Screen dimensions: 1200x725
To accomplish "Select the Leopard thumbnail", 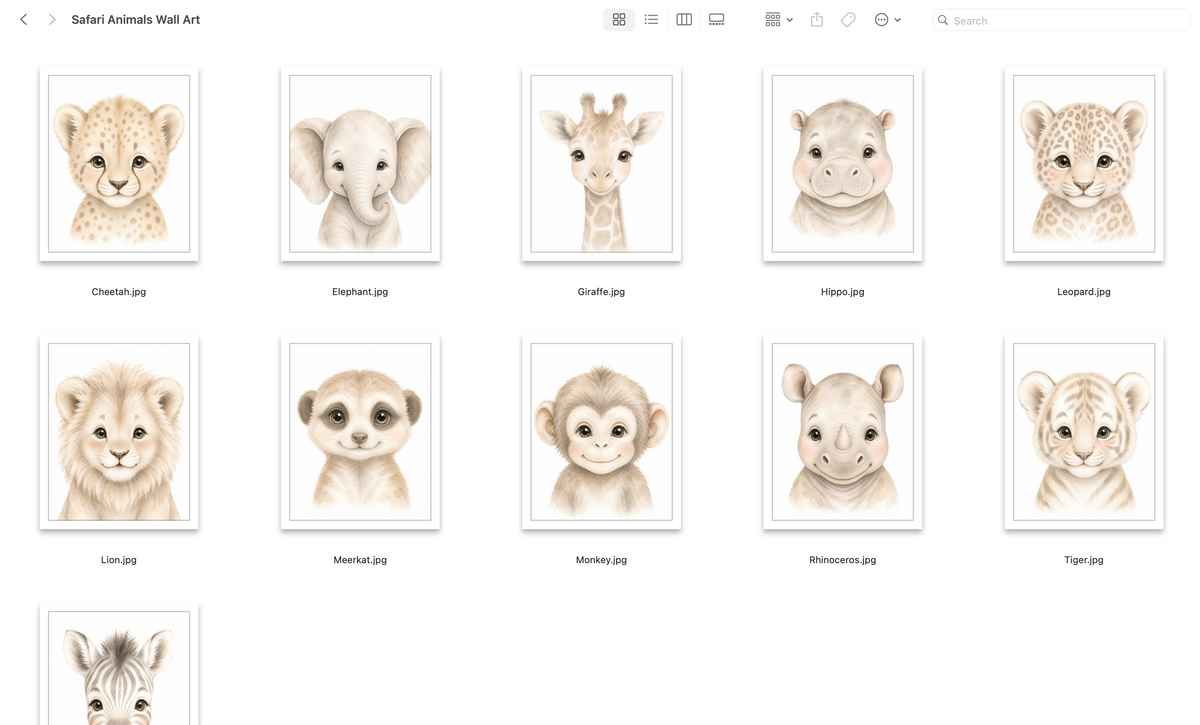I will [1084, 164].
